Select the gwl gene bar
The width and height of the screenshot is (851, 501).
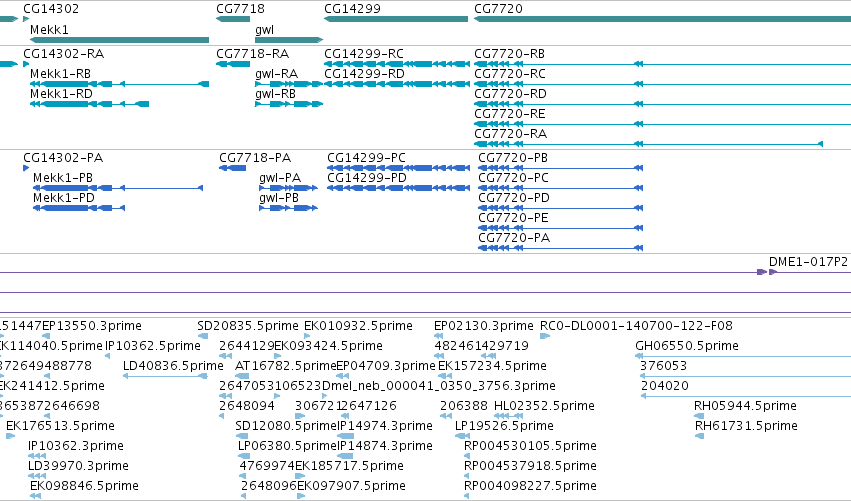pyautogui.click(x=289, y=40)
